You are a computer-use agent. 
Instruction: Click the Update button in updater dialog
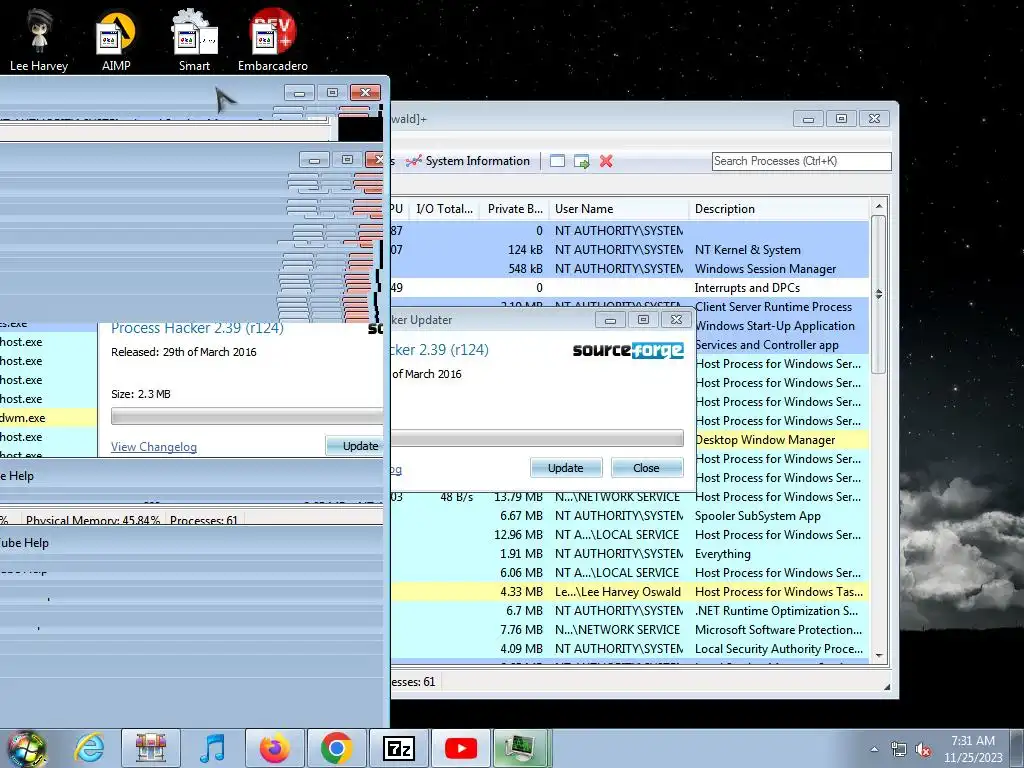click(x=566, y=468)
